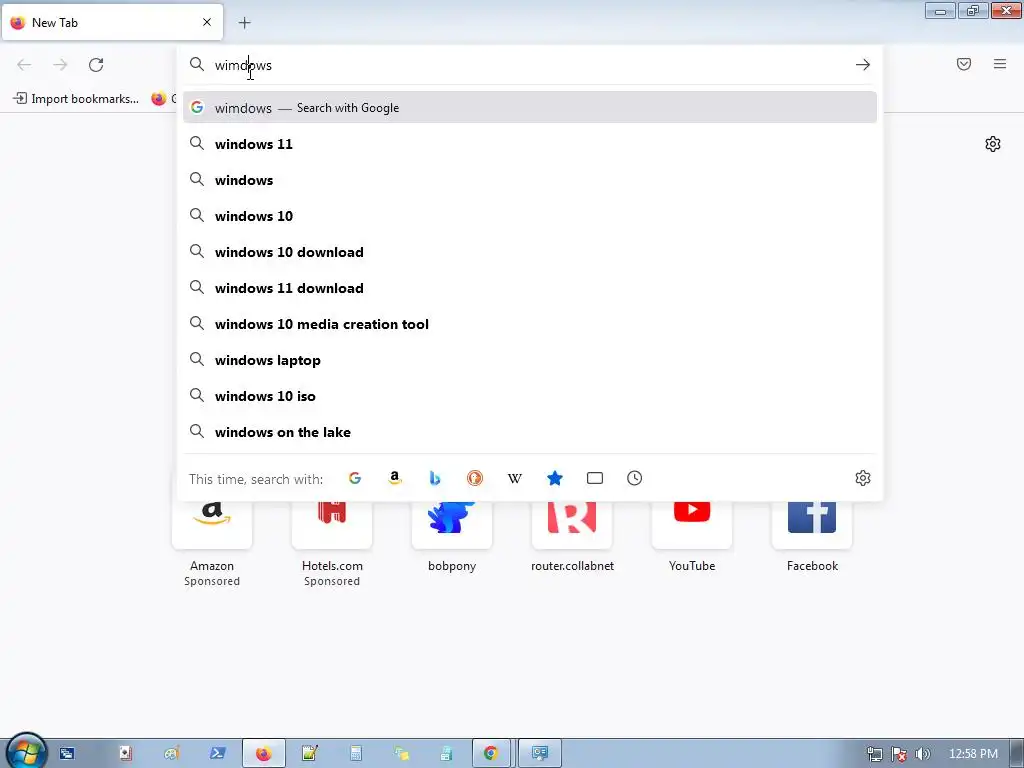Select 'windows 10 iso' suggestion
This screenshot has height=768, width=1024.
[x=530, y=396]
